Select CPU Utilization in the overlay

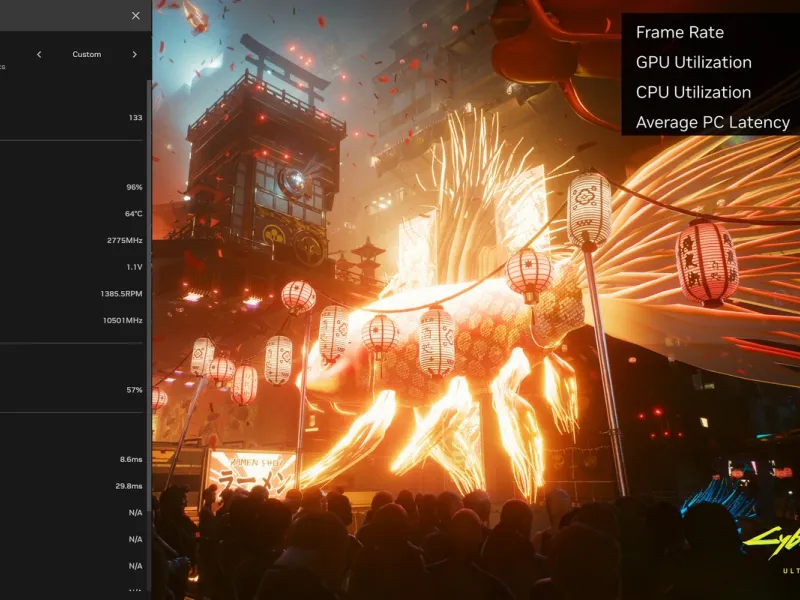(x=693, y=92)
